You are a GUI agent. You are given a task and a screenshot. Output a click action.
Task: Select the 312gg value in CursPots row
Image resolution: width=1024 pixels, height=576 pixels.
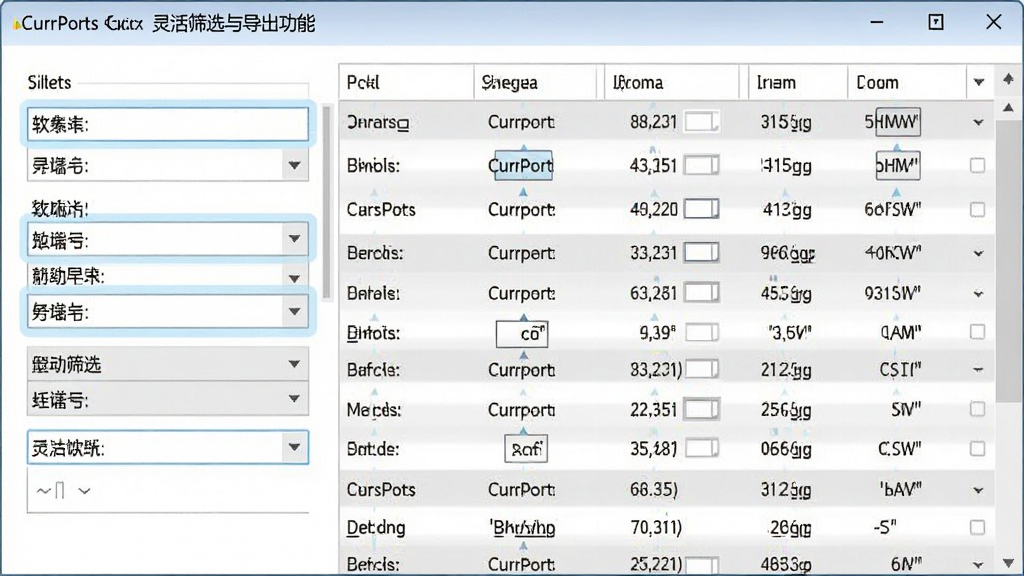click(x=786, y=490)
